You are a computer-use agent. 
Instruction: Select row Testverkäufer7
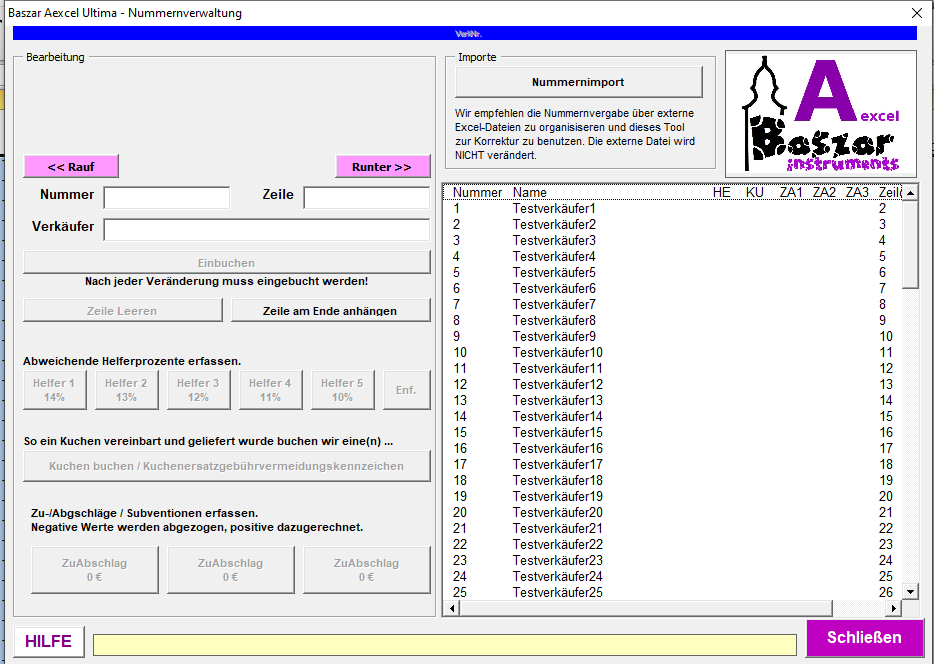[x=673, y=304]
